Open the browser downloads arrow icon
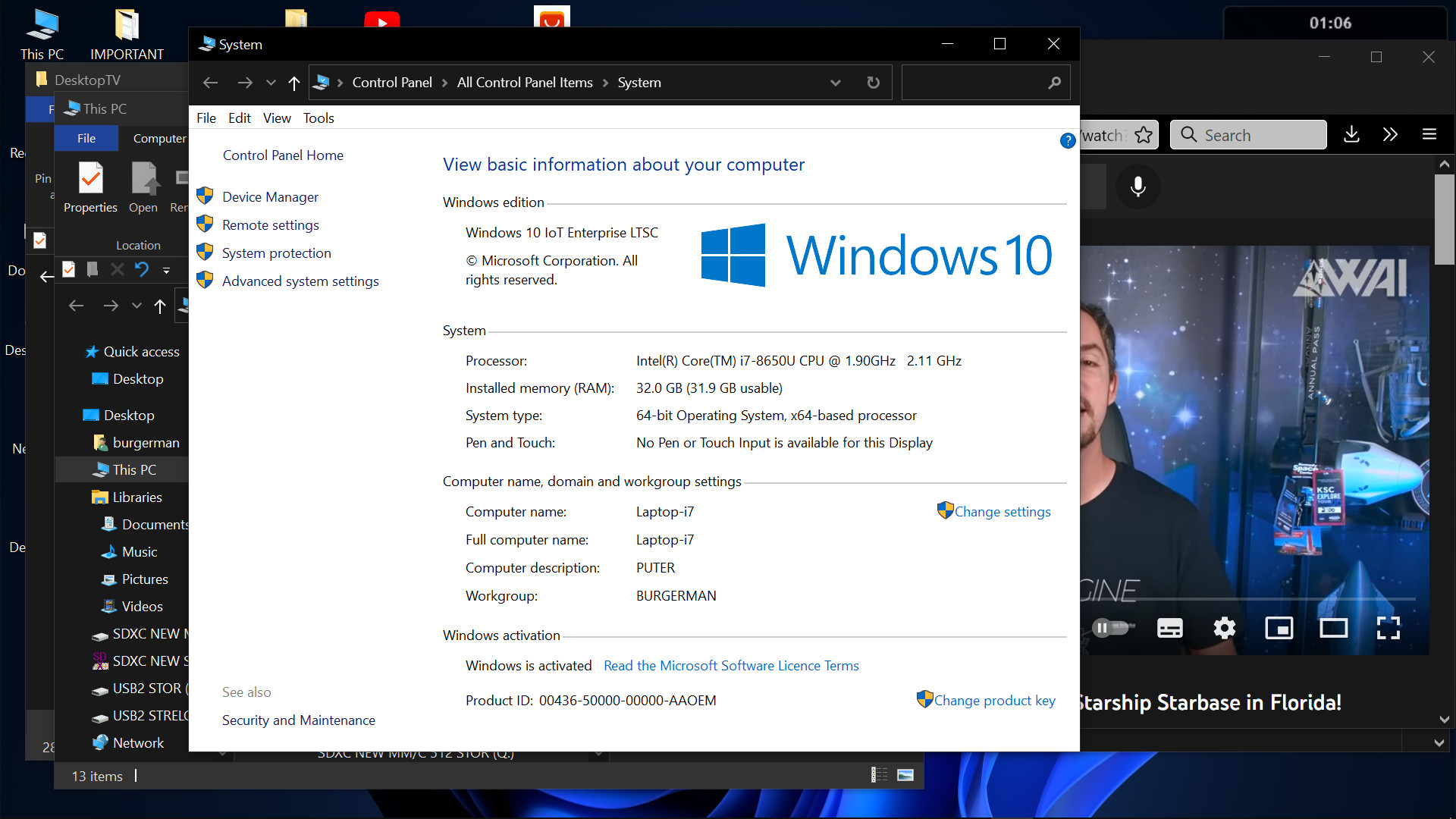This screenshot has width=1456, height=819. coord(1351,135)
